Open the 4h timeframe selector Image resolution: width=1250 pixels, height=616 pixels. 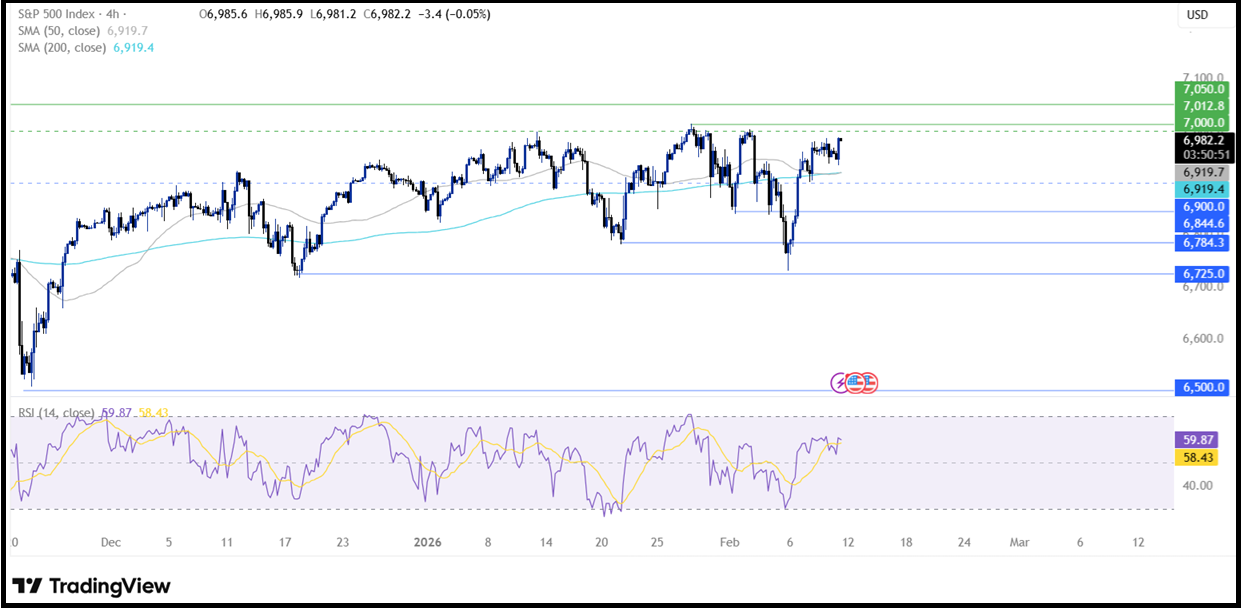coord(114,14)
